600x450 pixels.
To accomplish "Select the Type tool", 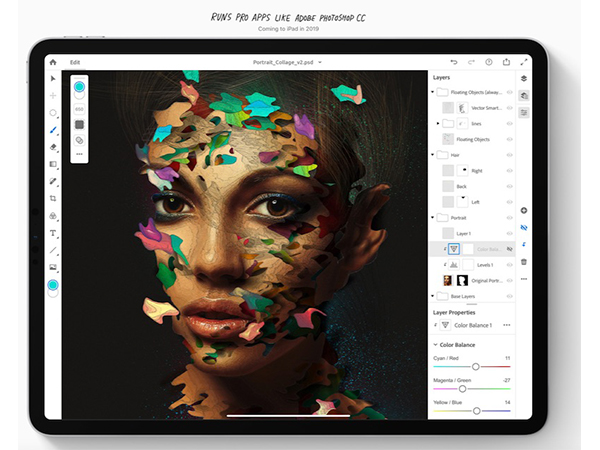I will [x=53, y=233].
